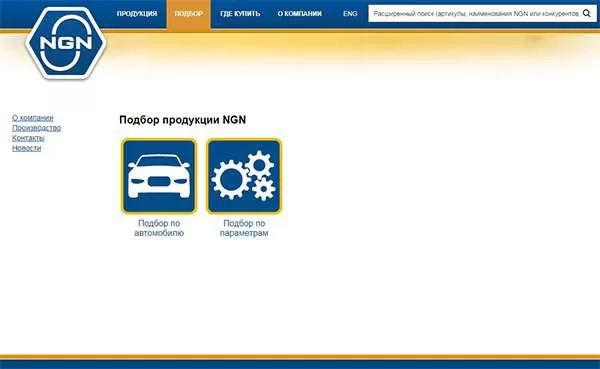
Task: Click the magnifier search icon
Action: 587,13
